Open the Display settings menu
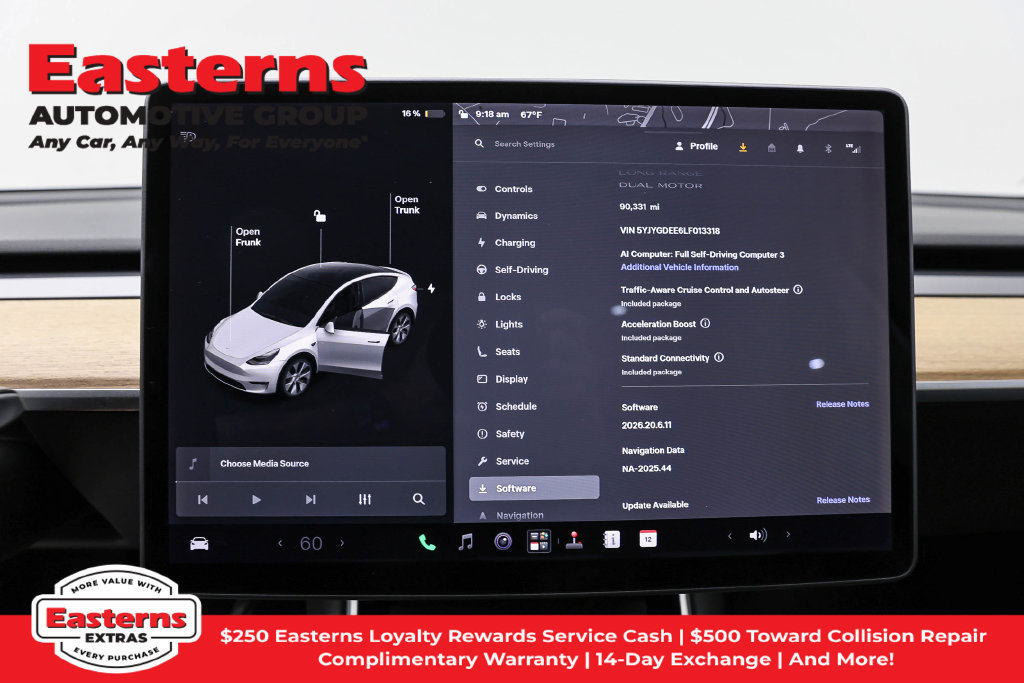 point(502,379)
